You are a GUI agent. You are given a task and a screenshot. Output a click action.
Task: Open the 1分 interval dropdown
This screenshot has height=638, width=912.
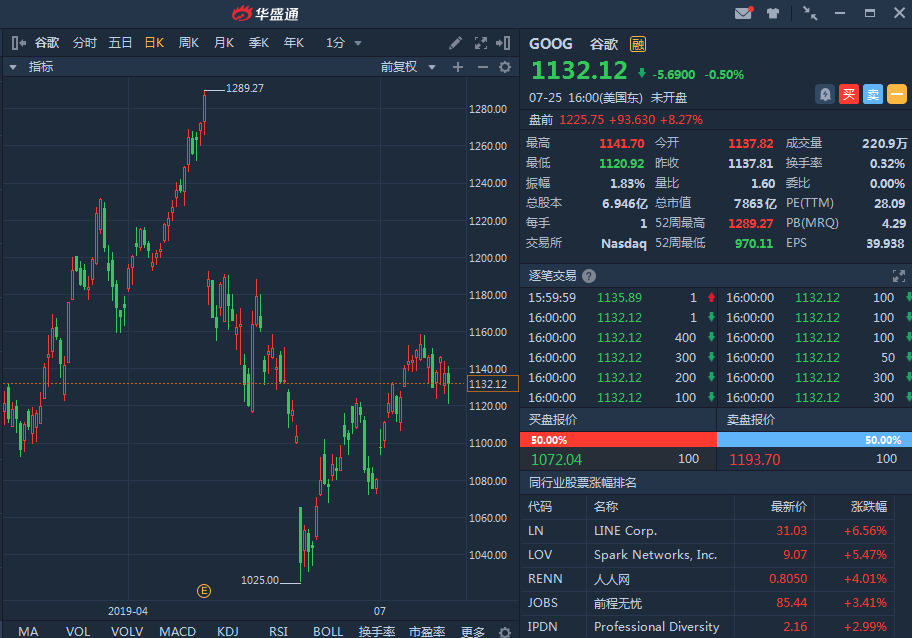(343, 43)
